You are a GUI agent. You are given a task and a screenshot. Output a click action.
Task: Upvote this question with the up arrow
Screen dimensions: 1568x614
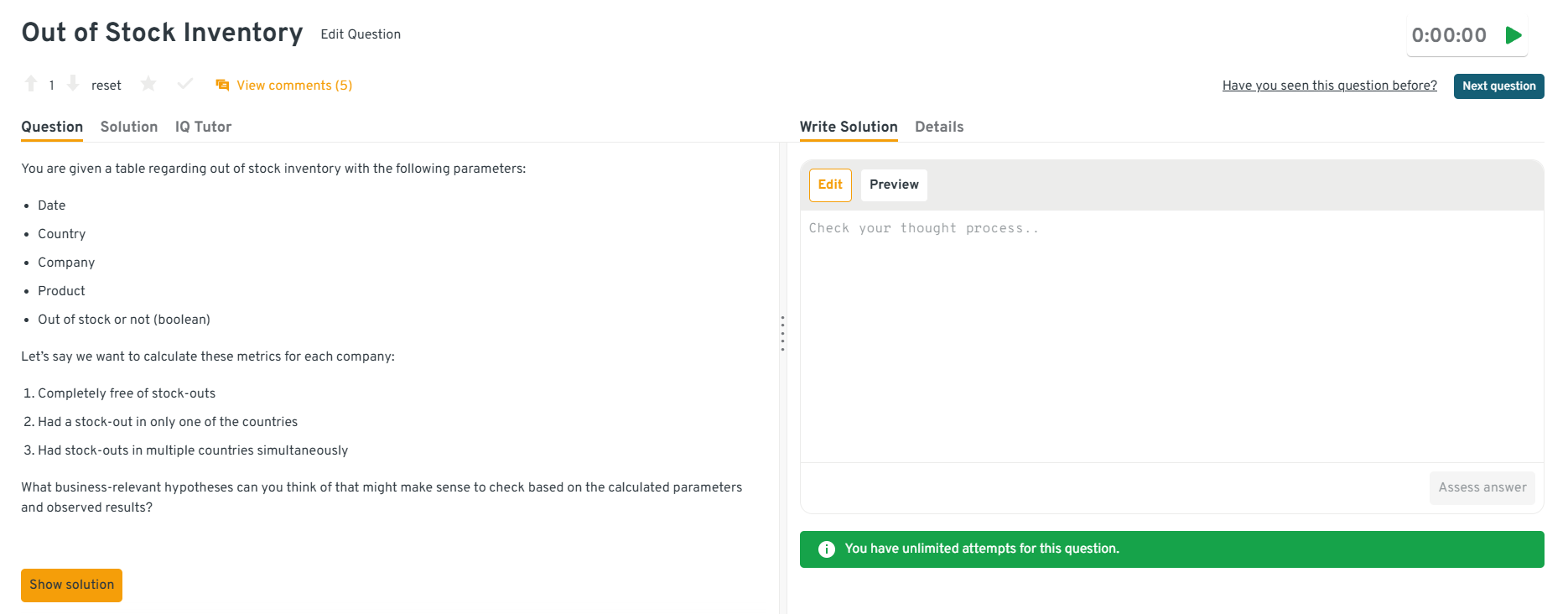[31, 84]
